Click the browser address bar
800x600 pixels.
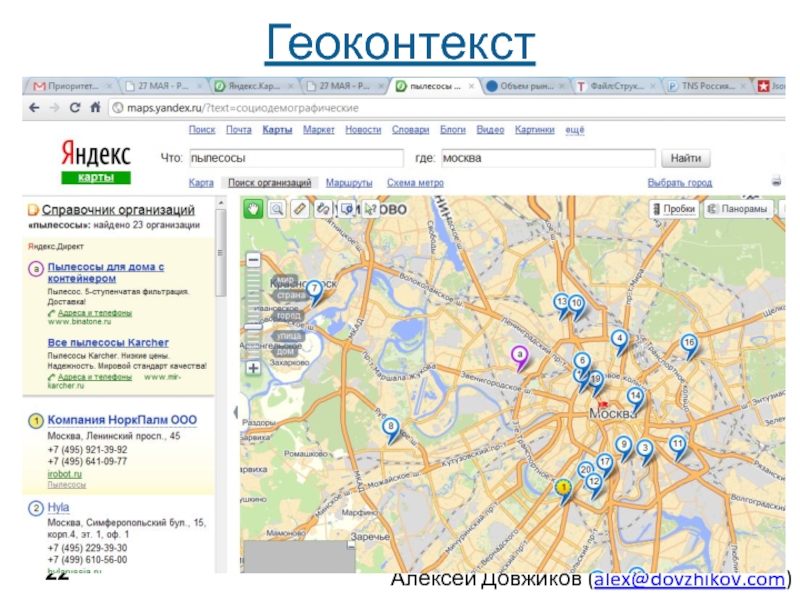tap(446, 108)
